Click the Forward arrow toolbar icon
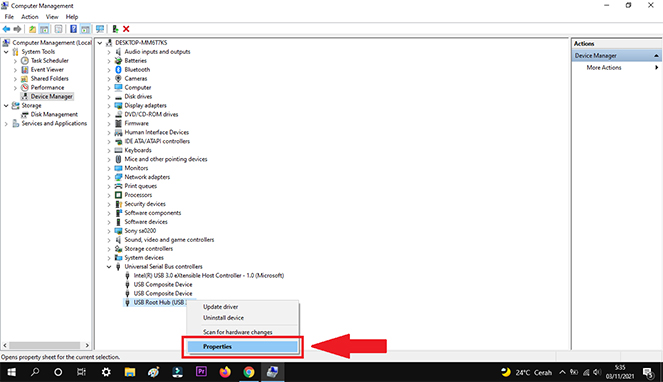The width and height of the screenshot is (663, 382). pos(17,29)
